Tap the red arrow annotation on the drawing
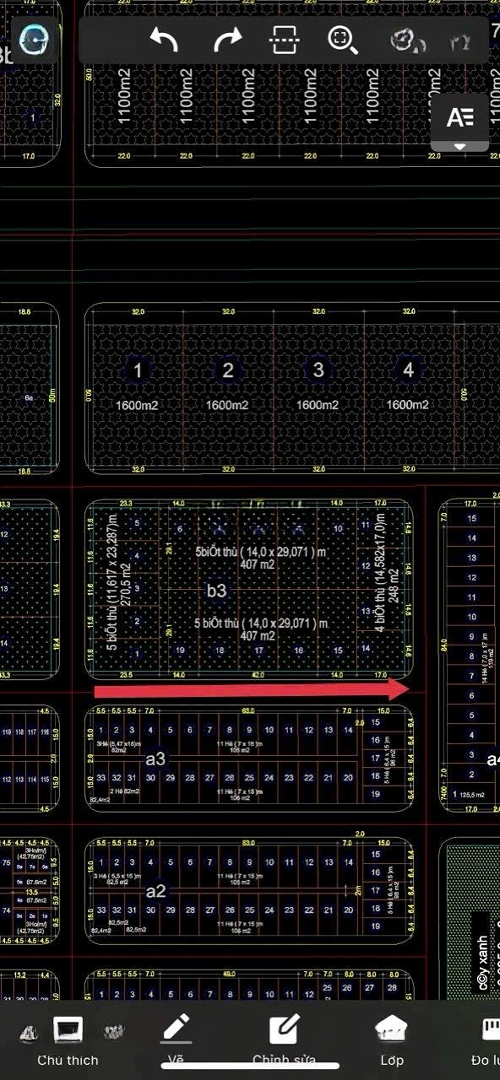Screen dimensions: 500x1080 [251, 689]
